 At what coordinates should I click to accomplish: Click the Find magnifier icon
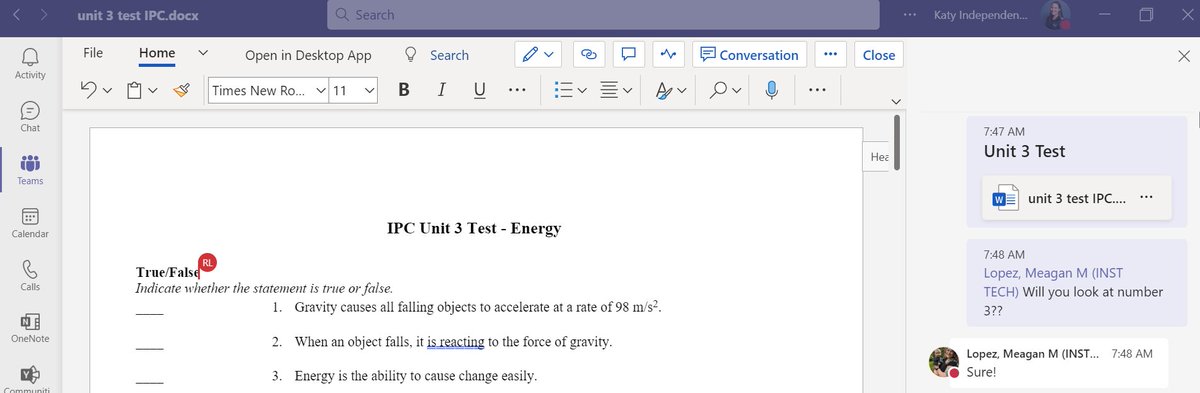[718, 91]
